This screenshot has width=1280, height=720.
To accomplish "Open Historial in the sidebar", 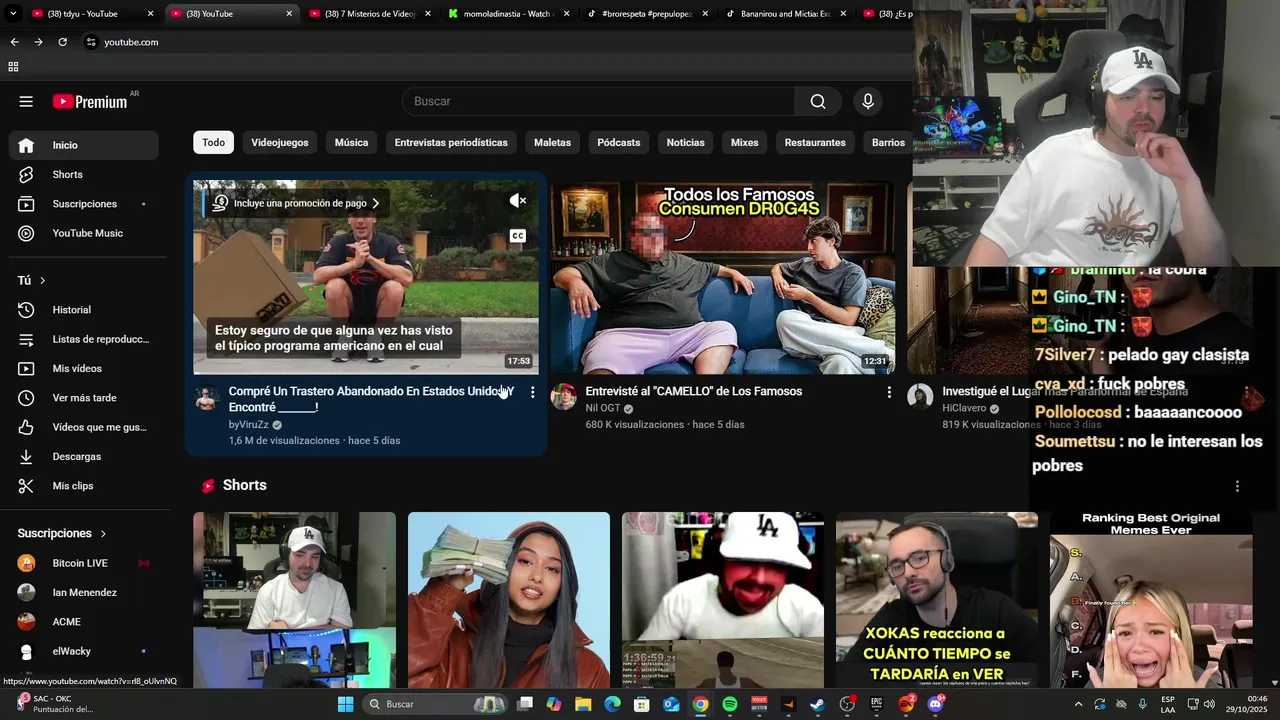I will pyautogui.click(x=84, y=310).
